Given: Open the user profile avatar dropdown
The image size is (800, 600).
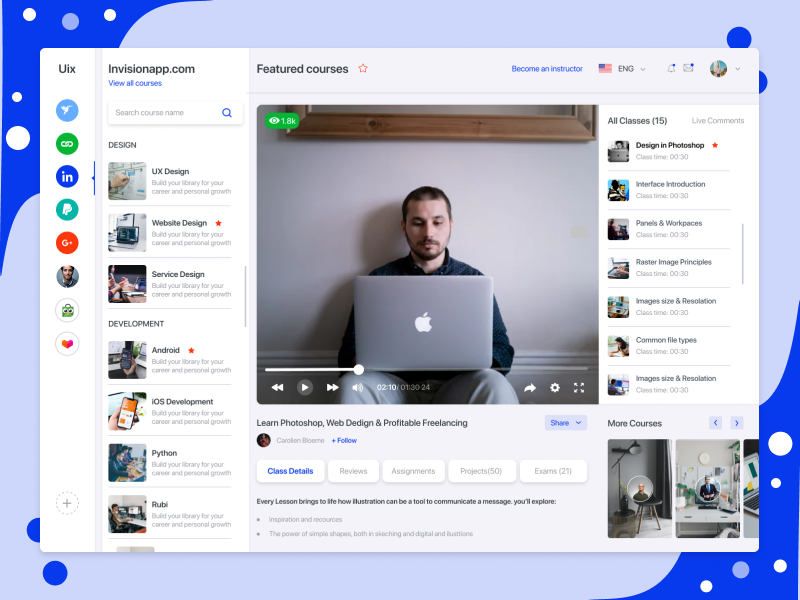Looking at the screenshot, I should [725, 69].
